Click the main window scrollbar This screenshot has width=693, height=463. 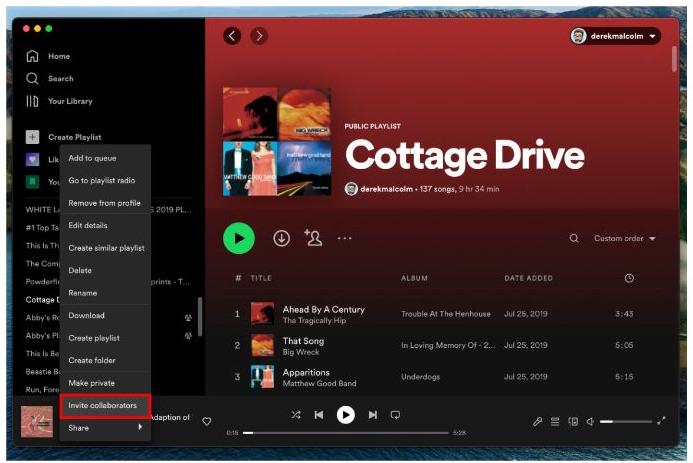[x=674, y=59]
